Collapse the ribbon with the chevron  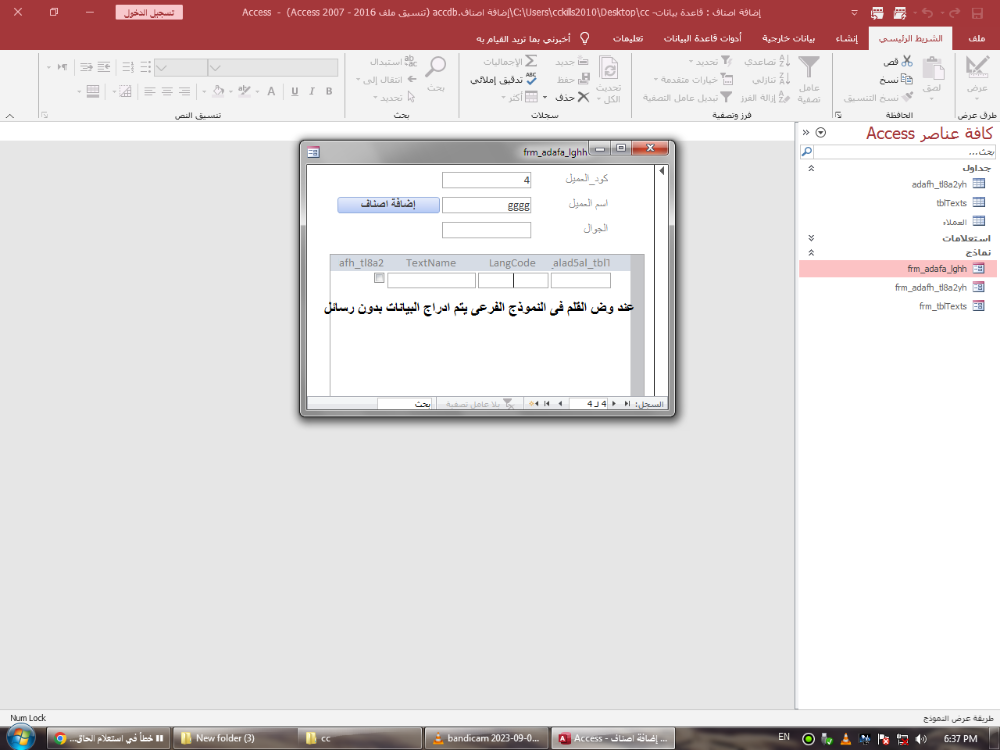[x=10, y=116]
